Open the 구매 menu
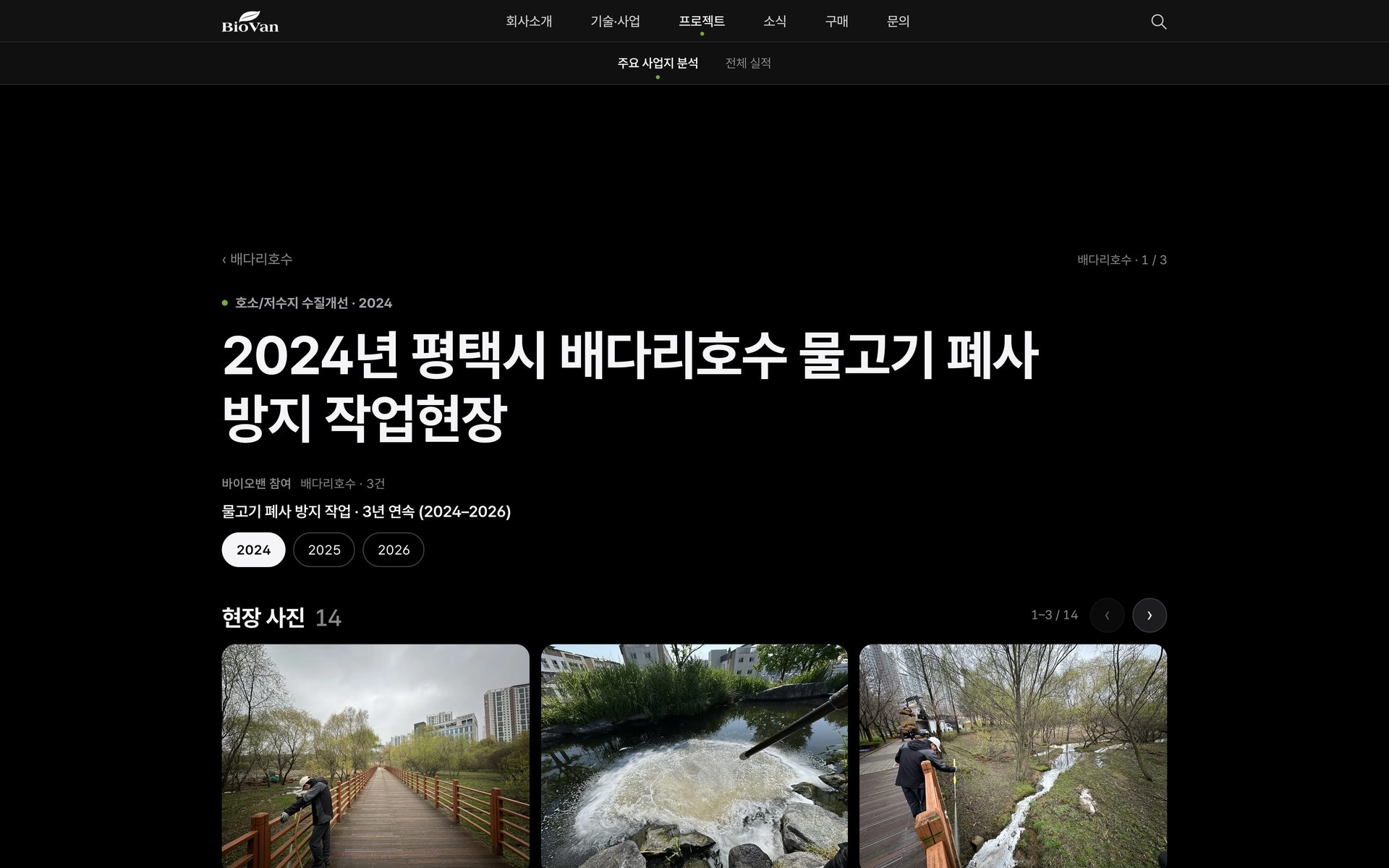 [x=836, y=21]
